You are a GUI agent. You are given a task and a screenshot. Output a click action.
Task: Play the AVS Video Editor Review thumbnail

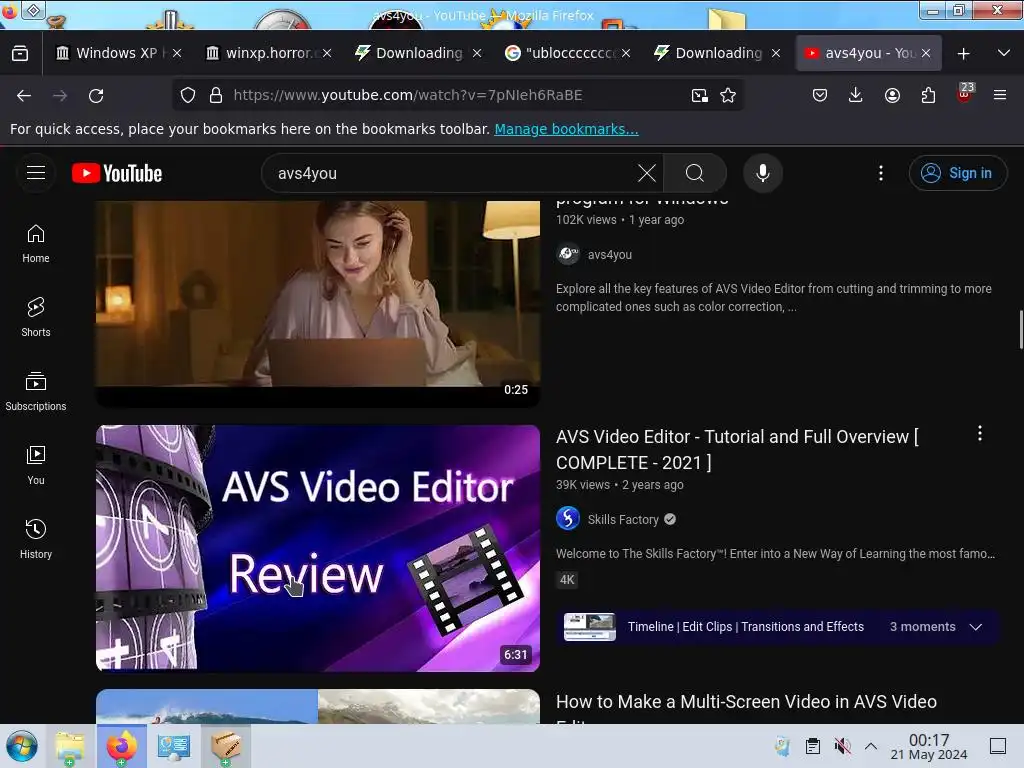click(x=318, y=549)
